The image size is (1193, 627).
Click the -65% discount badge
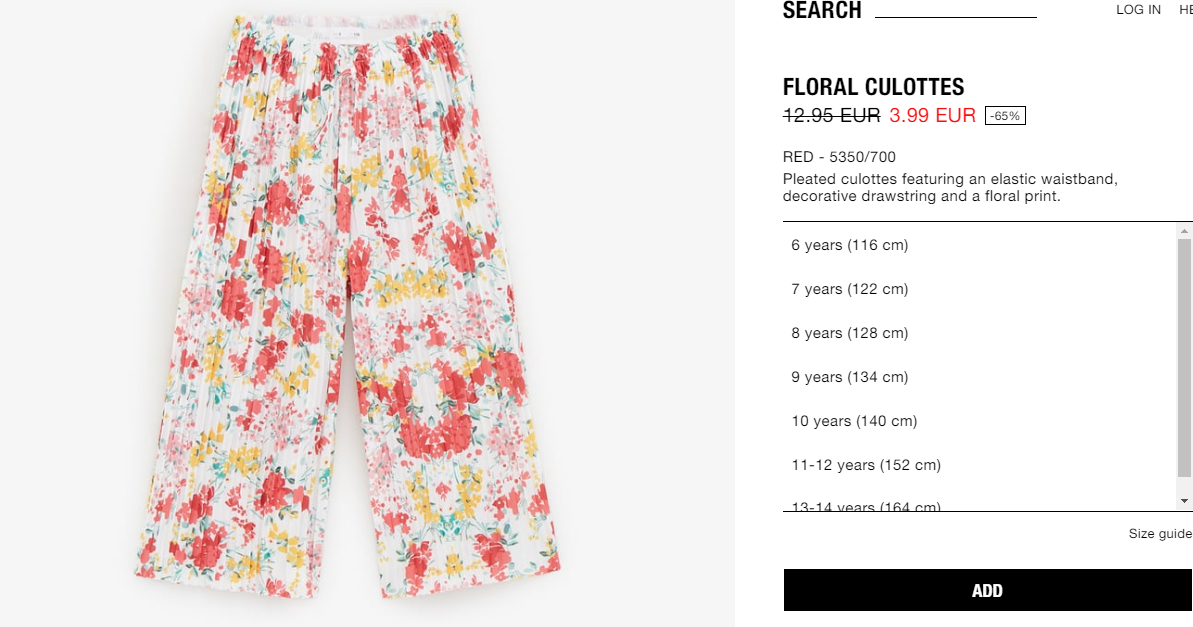point(1005,116)
